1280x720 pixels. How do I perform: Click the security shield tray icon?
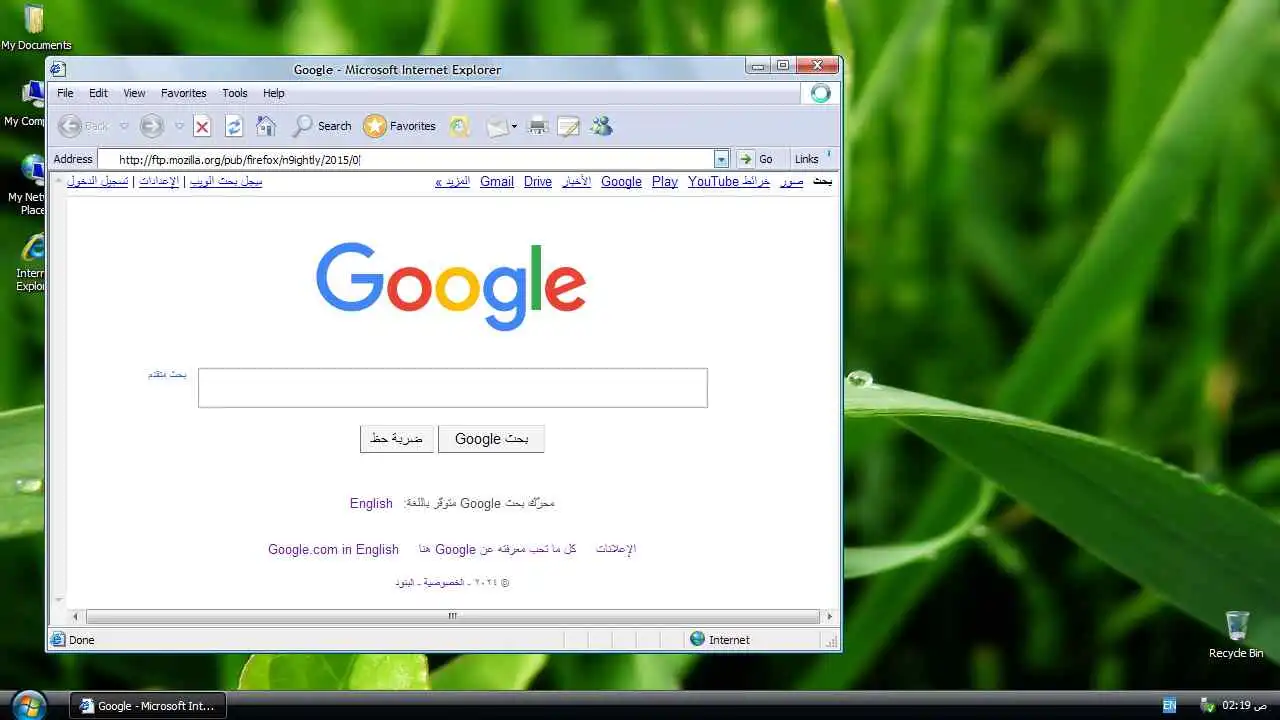[x=1207, y=705]
